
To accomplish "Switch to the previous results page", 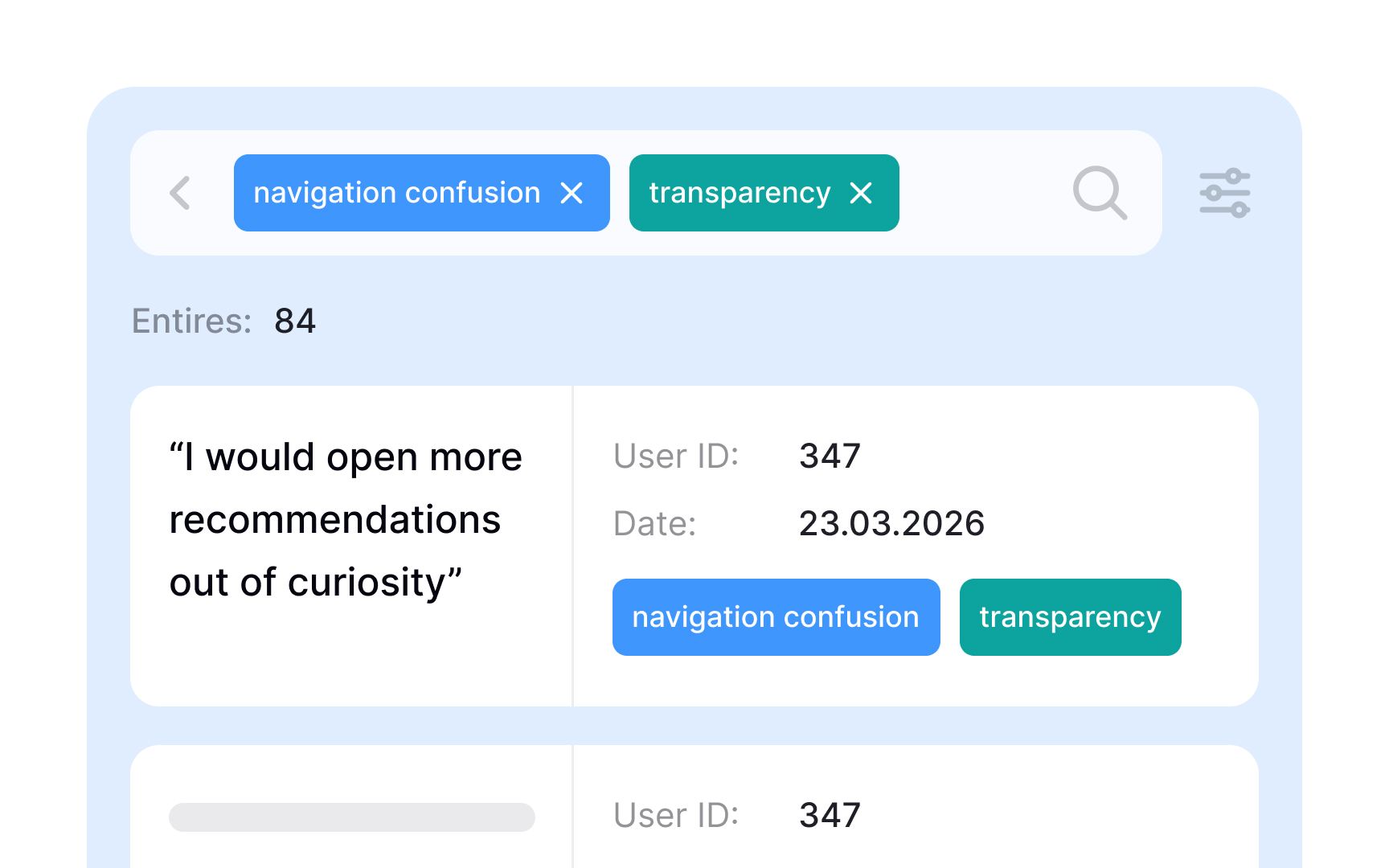I will tap(180, 193).
